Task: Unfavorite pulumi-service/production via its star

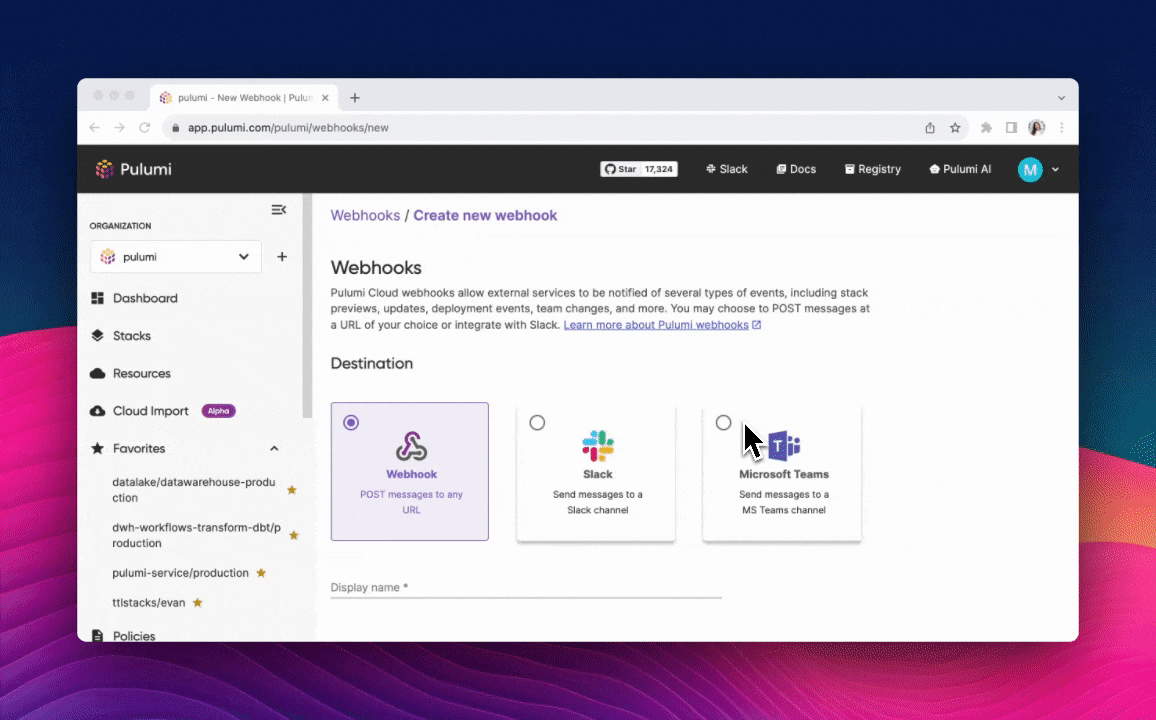Action: coord(261,573)
